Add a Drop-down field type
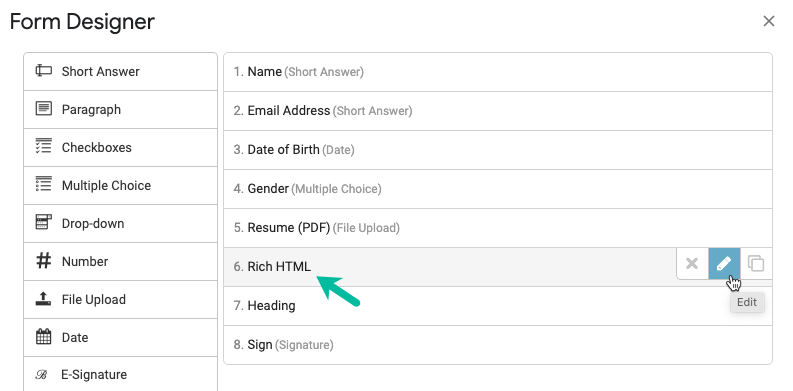793x391 pixels. [x=120, y=223]
